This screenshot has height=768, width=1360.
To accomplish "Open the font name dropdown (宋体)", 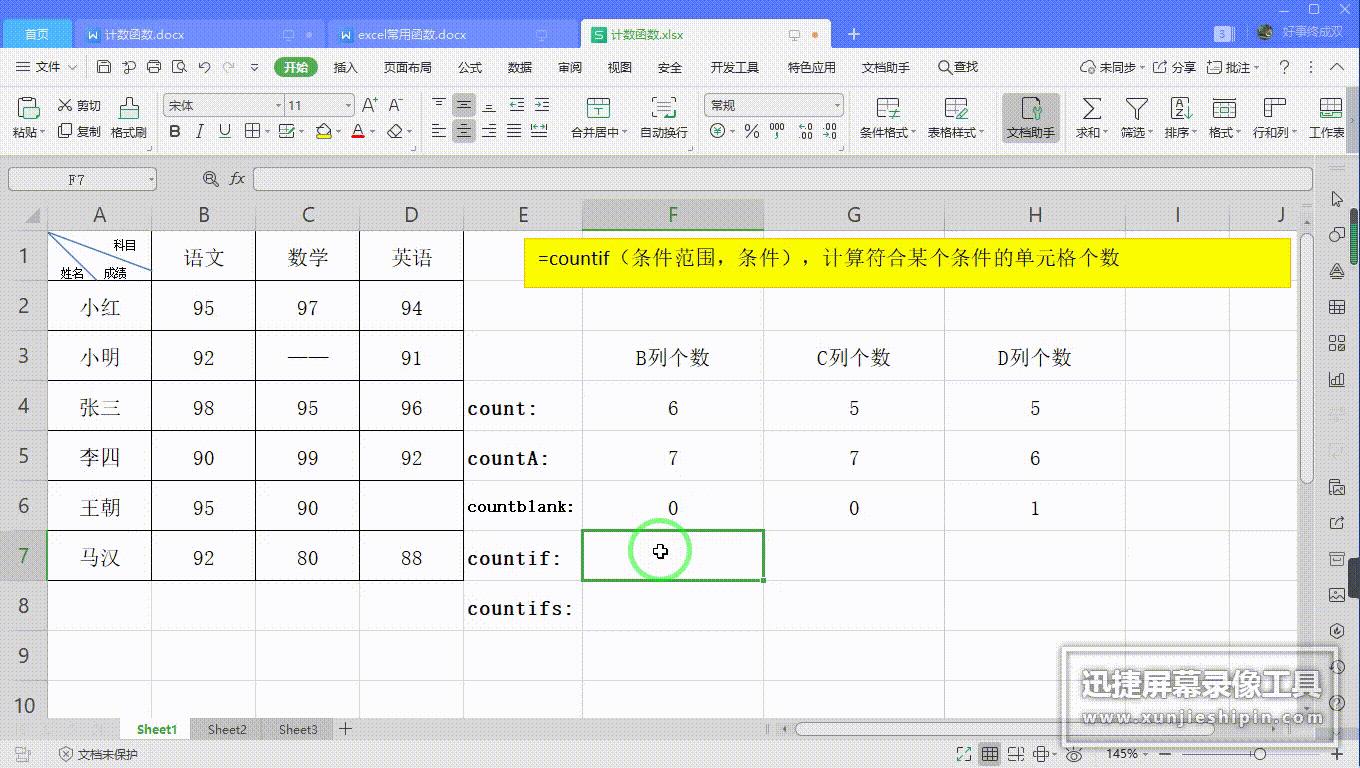I will click(277, 105).
